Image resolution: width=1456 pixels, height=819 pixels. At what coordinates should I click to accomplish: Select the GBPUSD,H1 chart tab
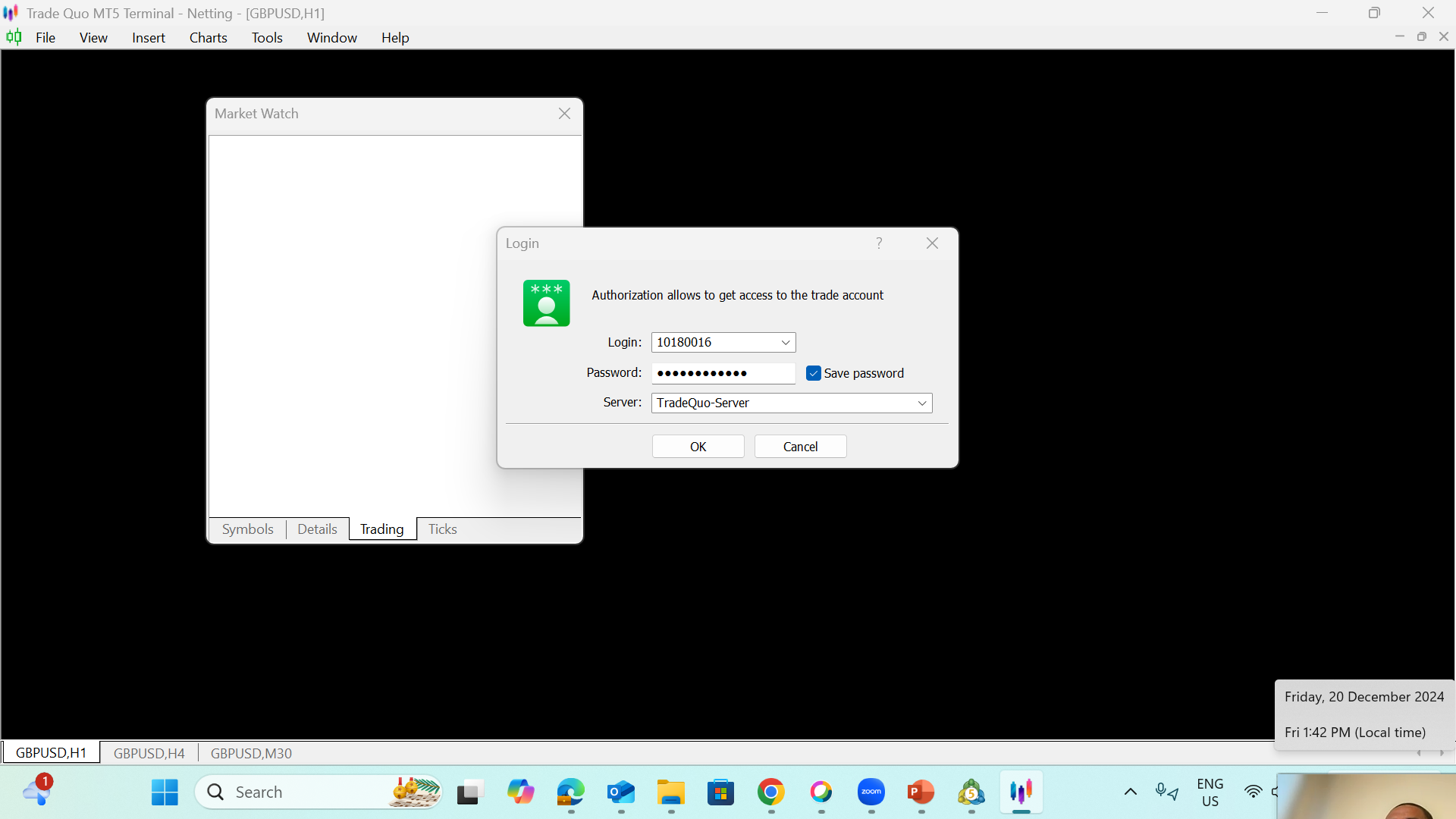click(51, 753)
